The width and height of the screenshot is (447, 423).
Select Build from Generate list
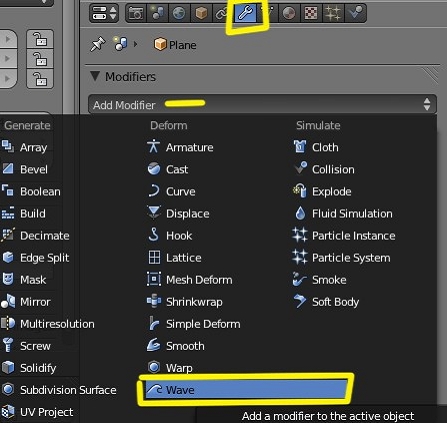pos(24,213)
